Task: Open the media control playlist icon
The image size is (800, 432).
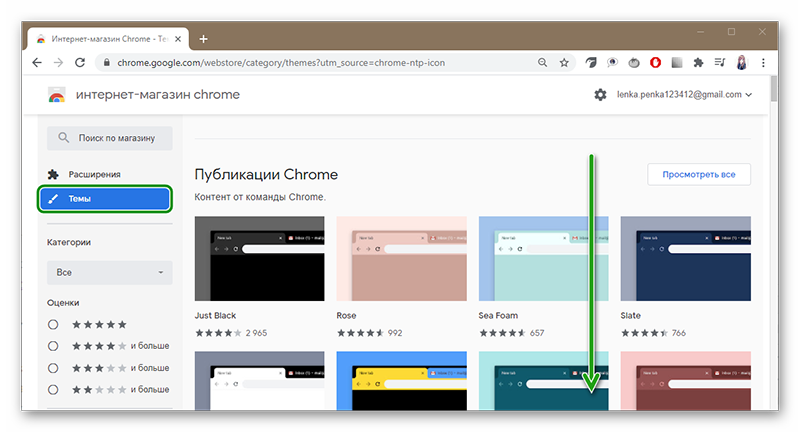Action: coord(719,63)
